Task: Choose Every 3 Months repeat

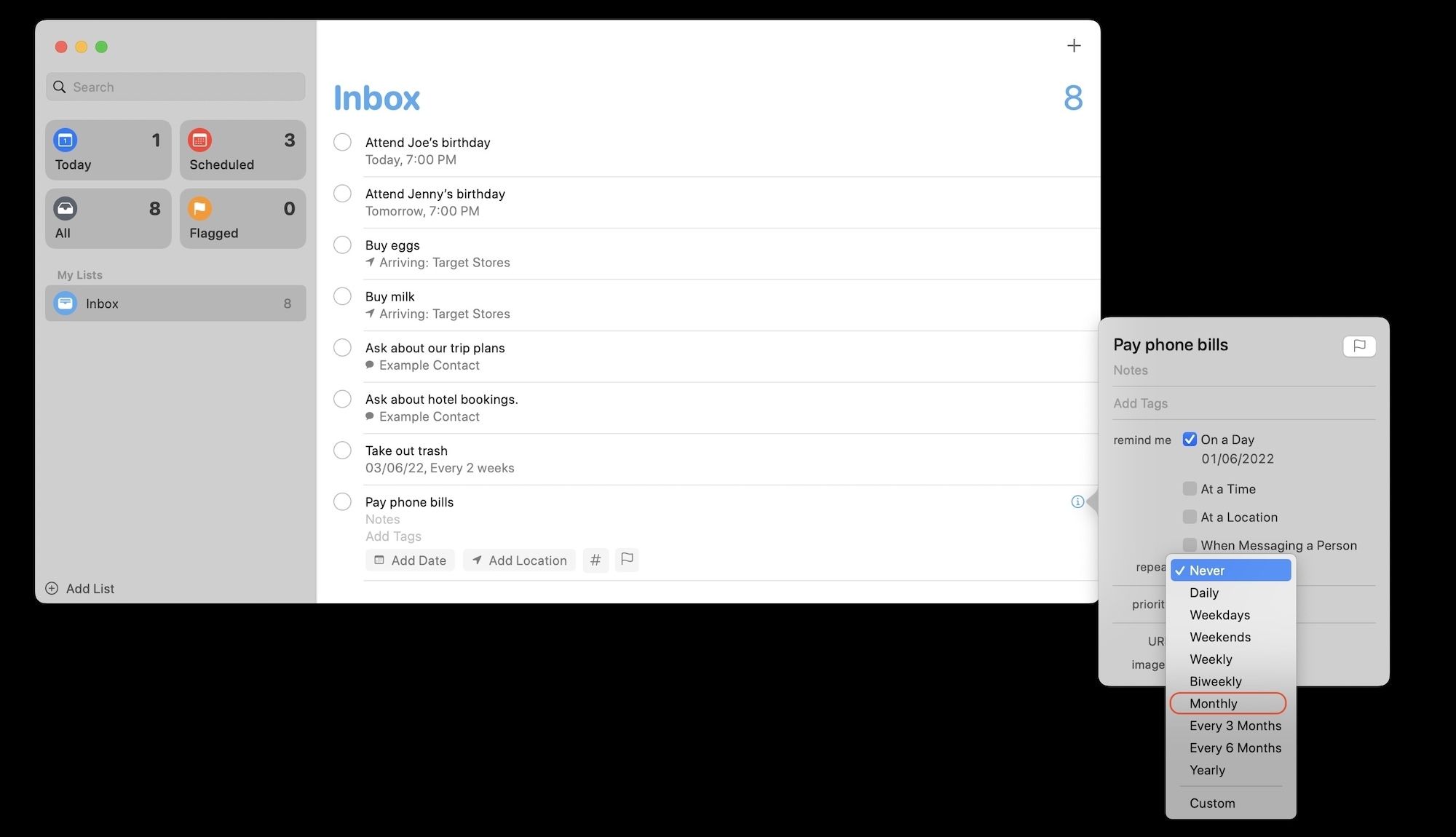Action: click(1235, 725)
